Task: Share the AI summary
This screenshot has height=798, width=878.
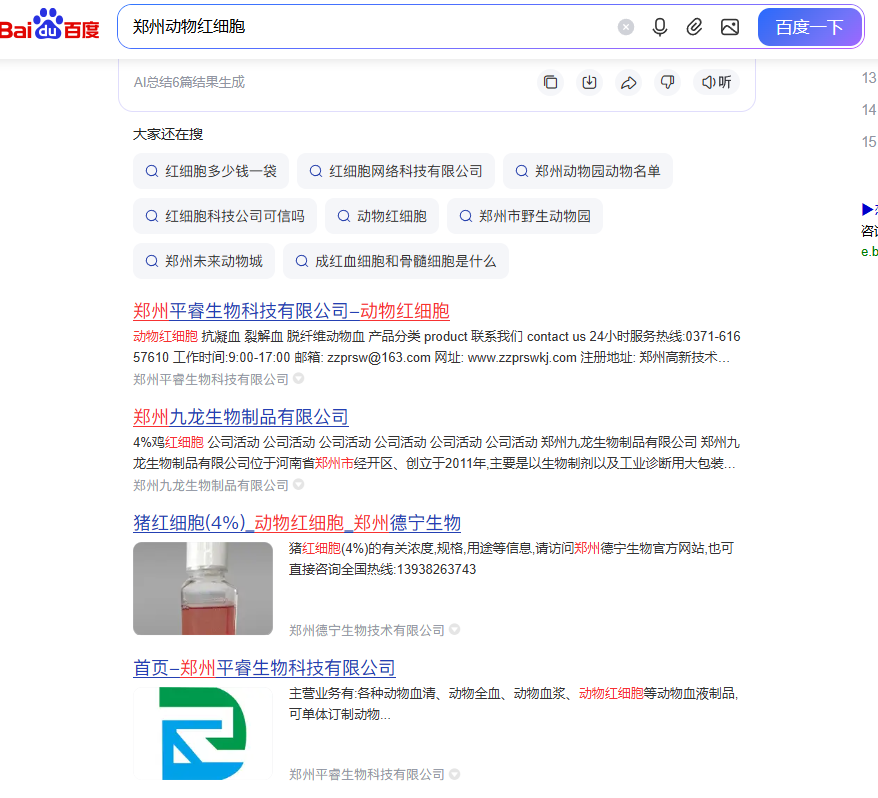Action: click(x=628, y=82)
